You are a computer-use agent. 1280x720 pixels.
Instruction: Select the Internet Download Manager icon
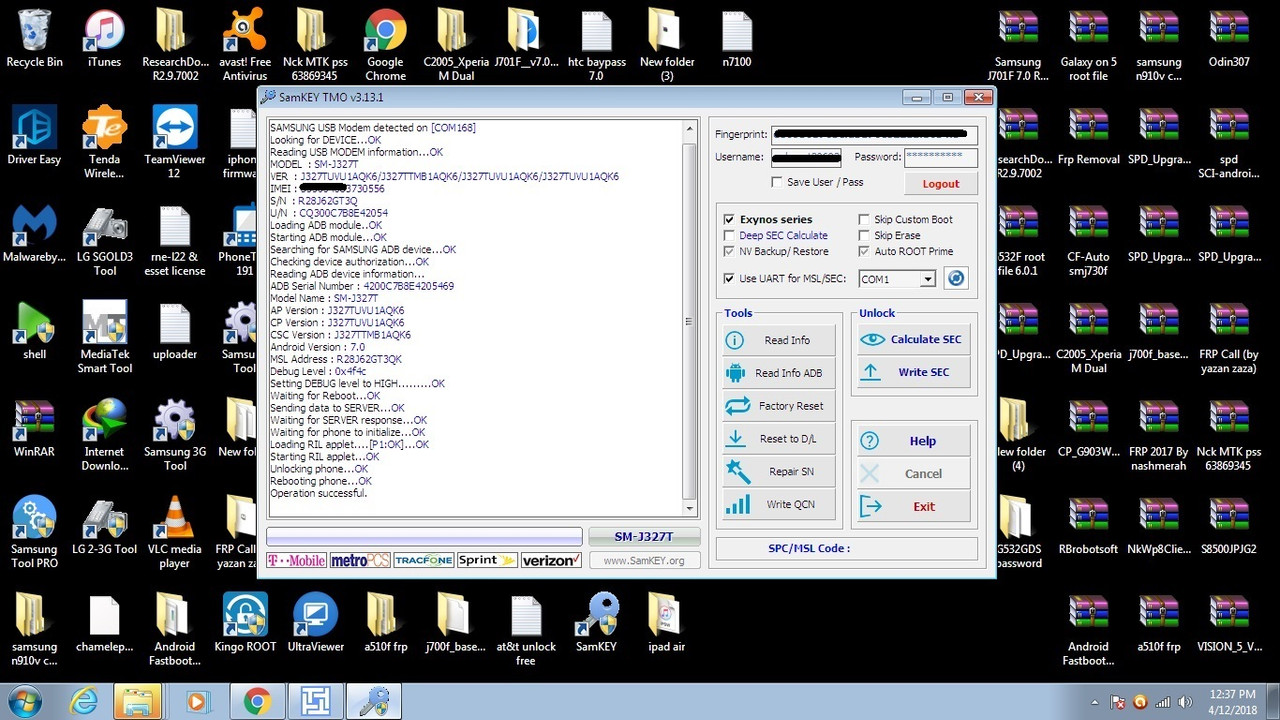tap(104, 434)
